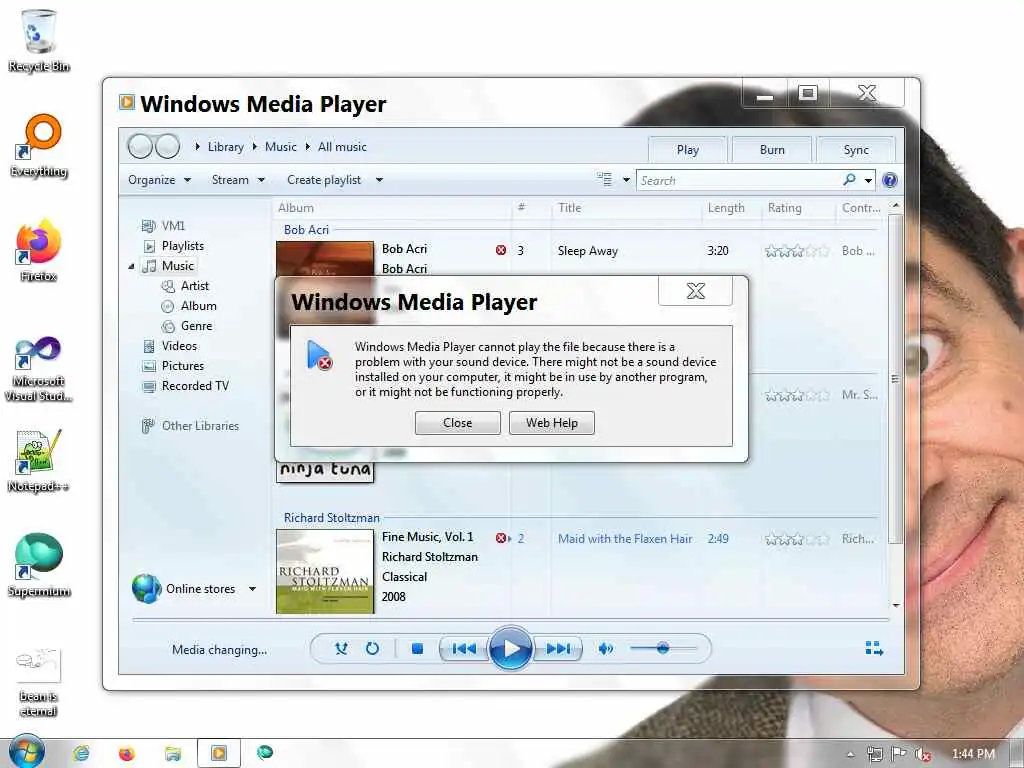
Task: Dismiss error dialog with X button
Action: tap(696, 291)
